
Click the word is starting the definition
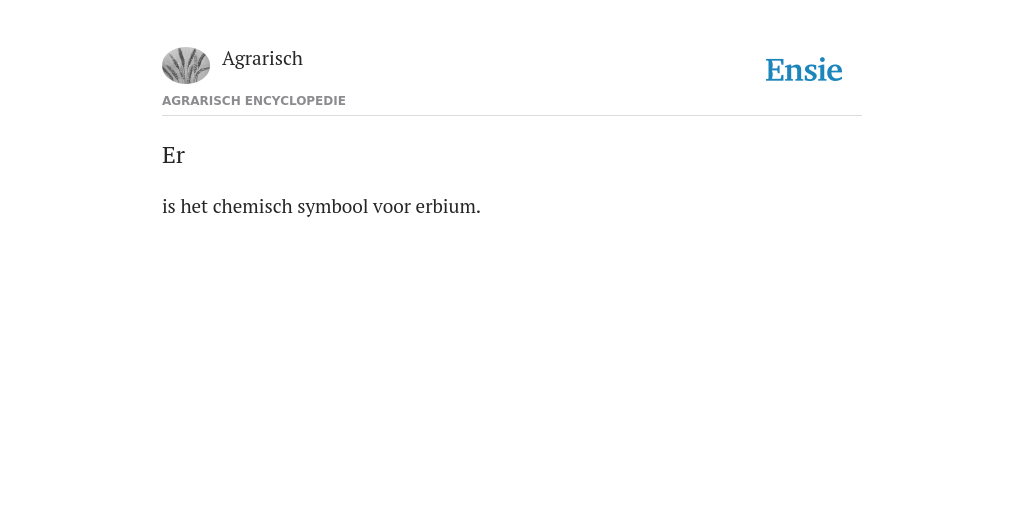(168, 206)
